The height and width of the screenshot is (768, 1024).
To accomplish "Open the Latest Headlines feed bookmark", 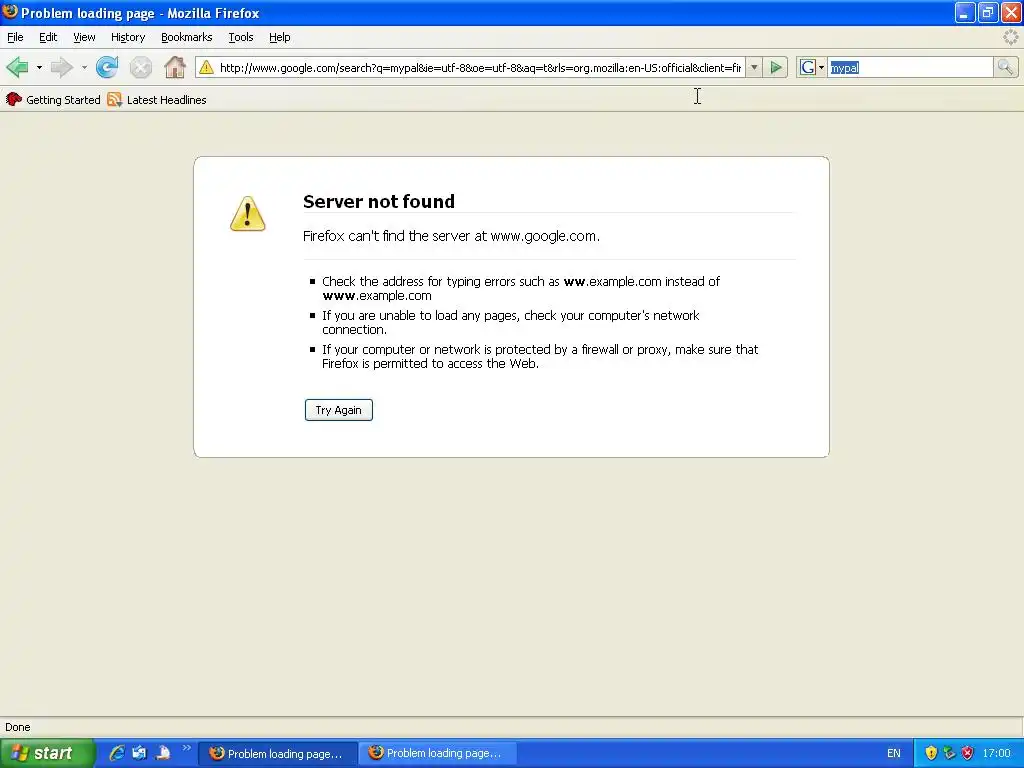I will [x=157, y=99].
